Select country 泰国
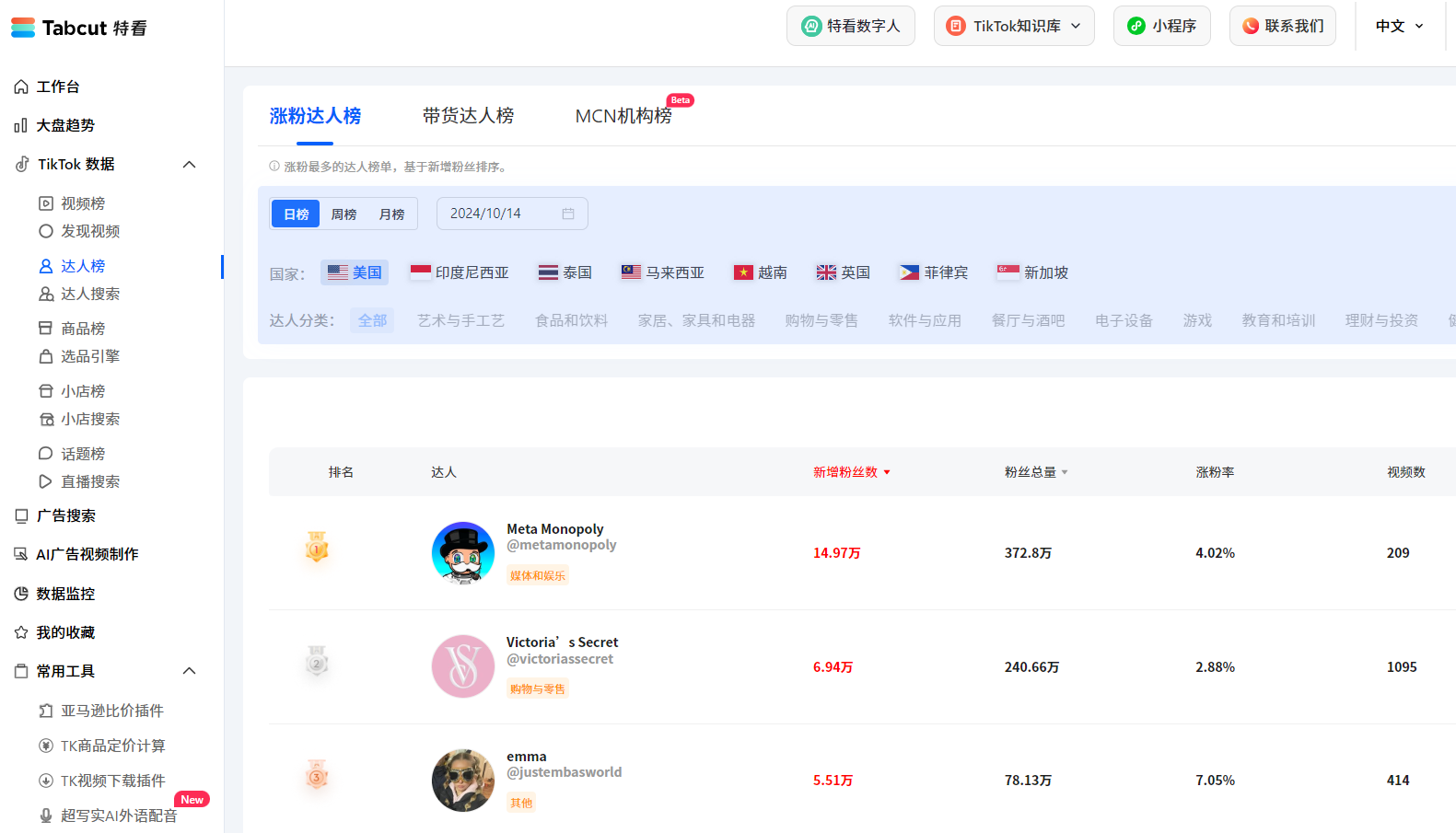1456x833 pixels. pyautogui.click(x=565, y=272)
